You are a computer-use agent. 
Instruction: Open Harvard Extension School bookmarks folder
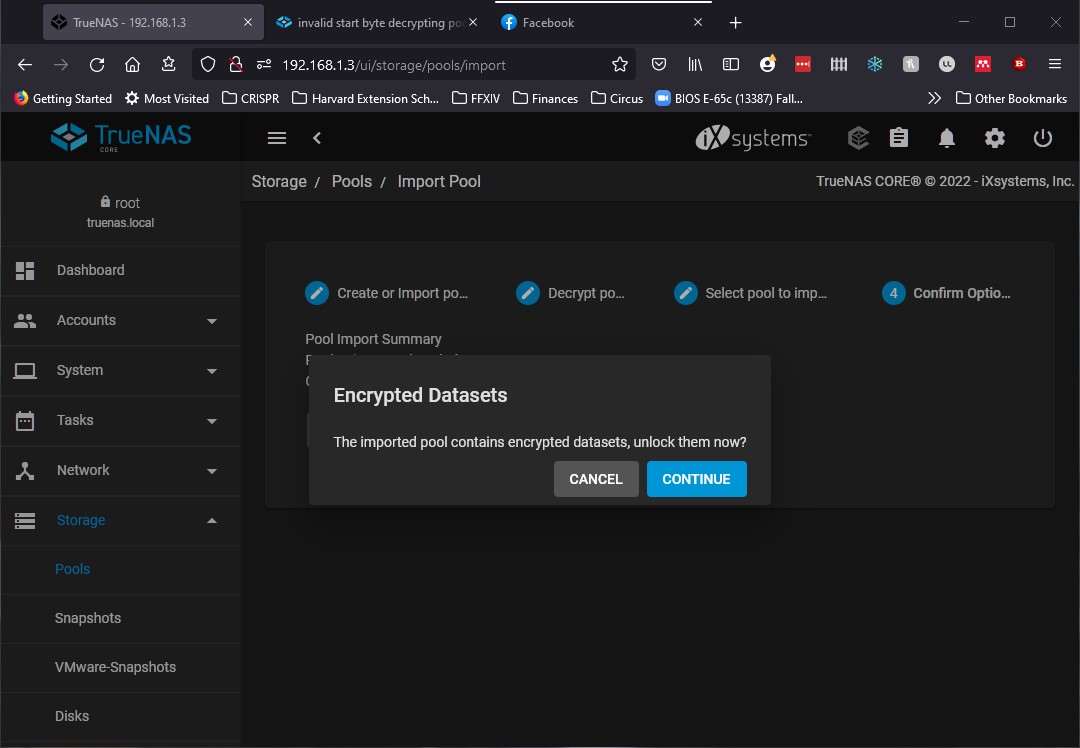point(365,98)
